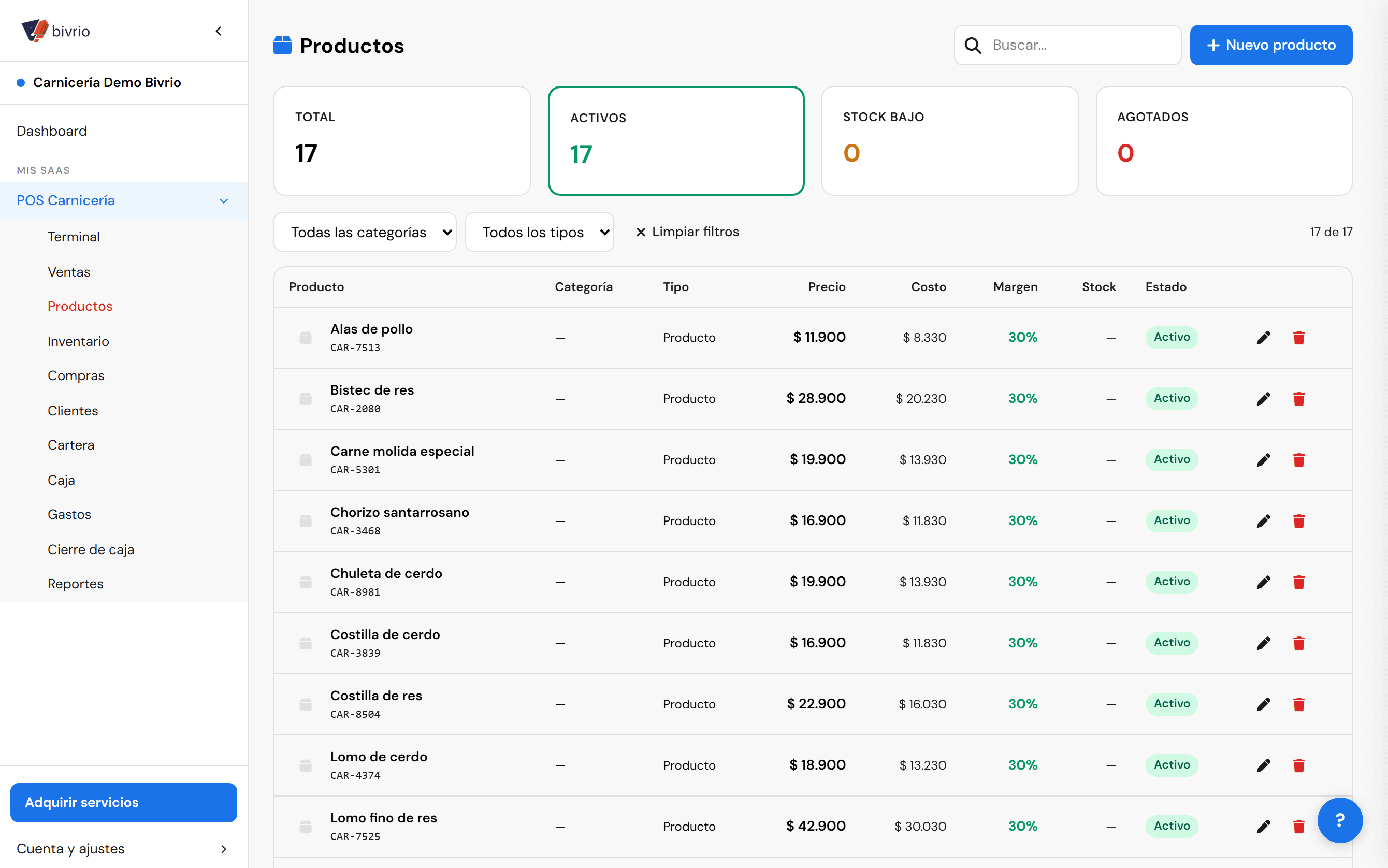1388x868 pixels.
Task: Open the Clientes section
Action: click(73, 411)
